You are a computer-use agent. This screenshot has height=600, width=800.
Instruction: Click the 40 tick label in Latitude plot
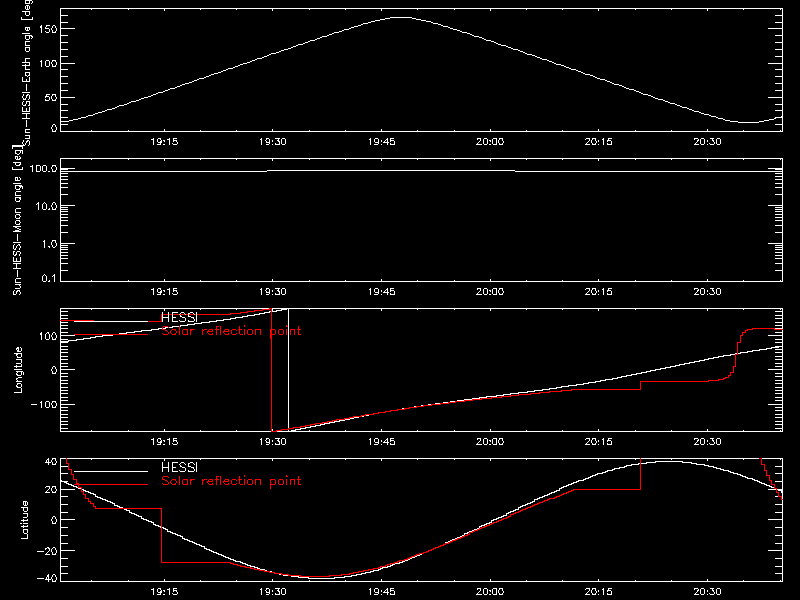tap(51, 462)
